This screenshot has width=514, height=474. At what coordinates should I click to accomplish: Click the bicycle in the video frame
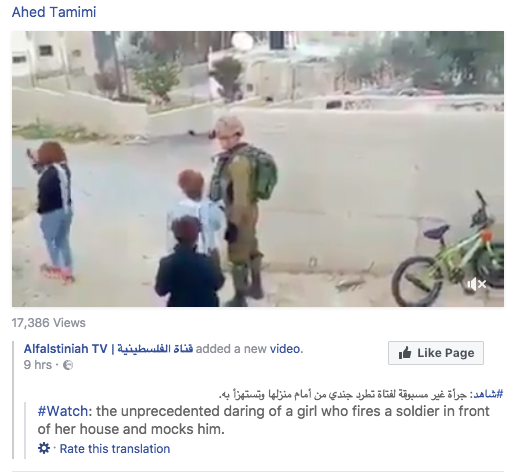[x=448, y=253]
